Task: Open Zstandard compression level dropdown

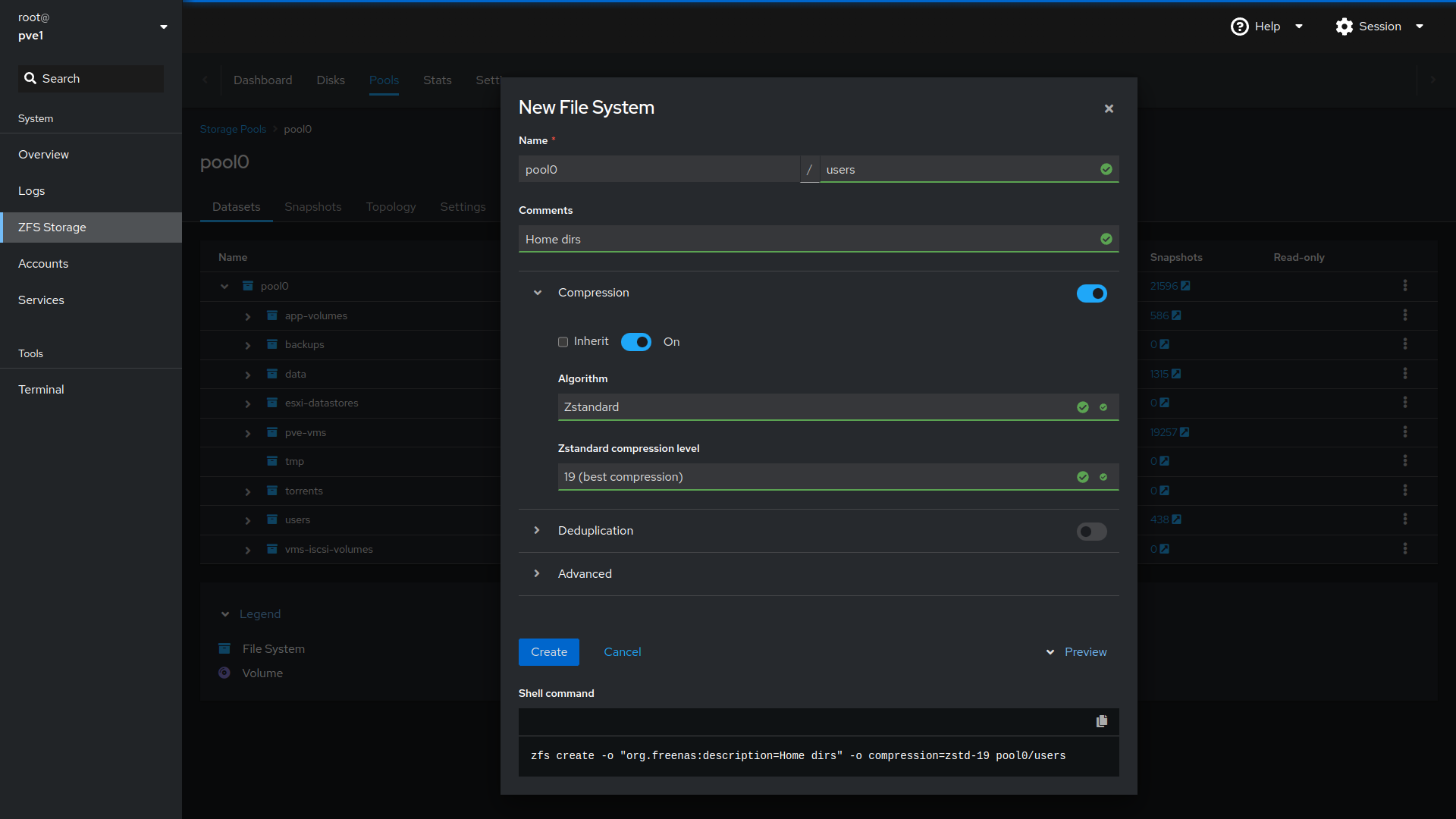Action: (838, 477)
